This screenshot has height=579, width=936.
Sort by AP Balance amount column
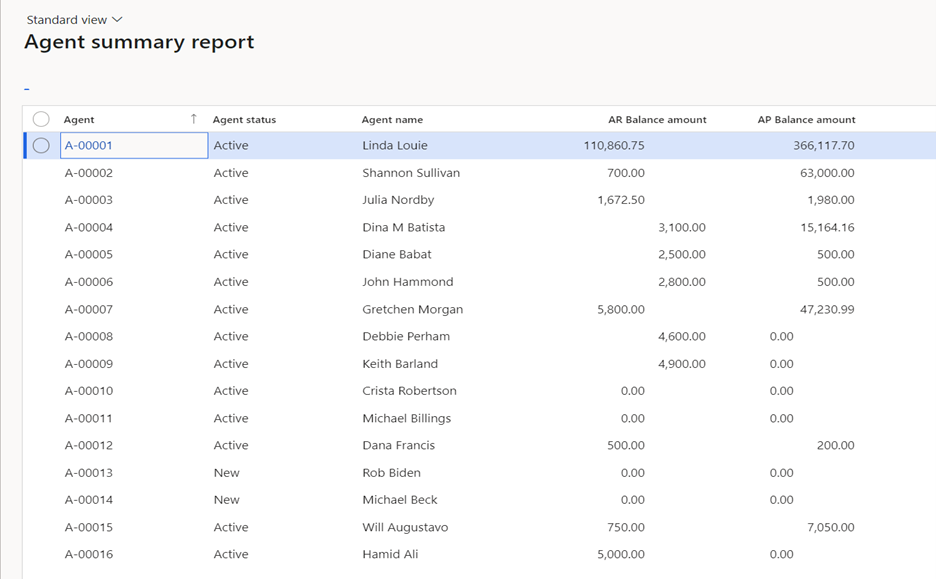click(808, 118)
